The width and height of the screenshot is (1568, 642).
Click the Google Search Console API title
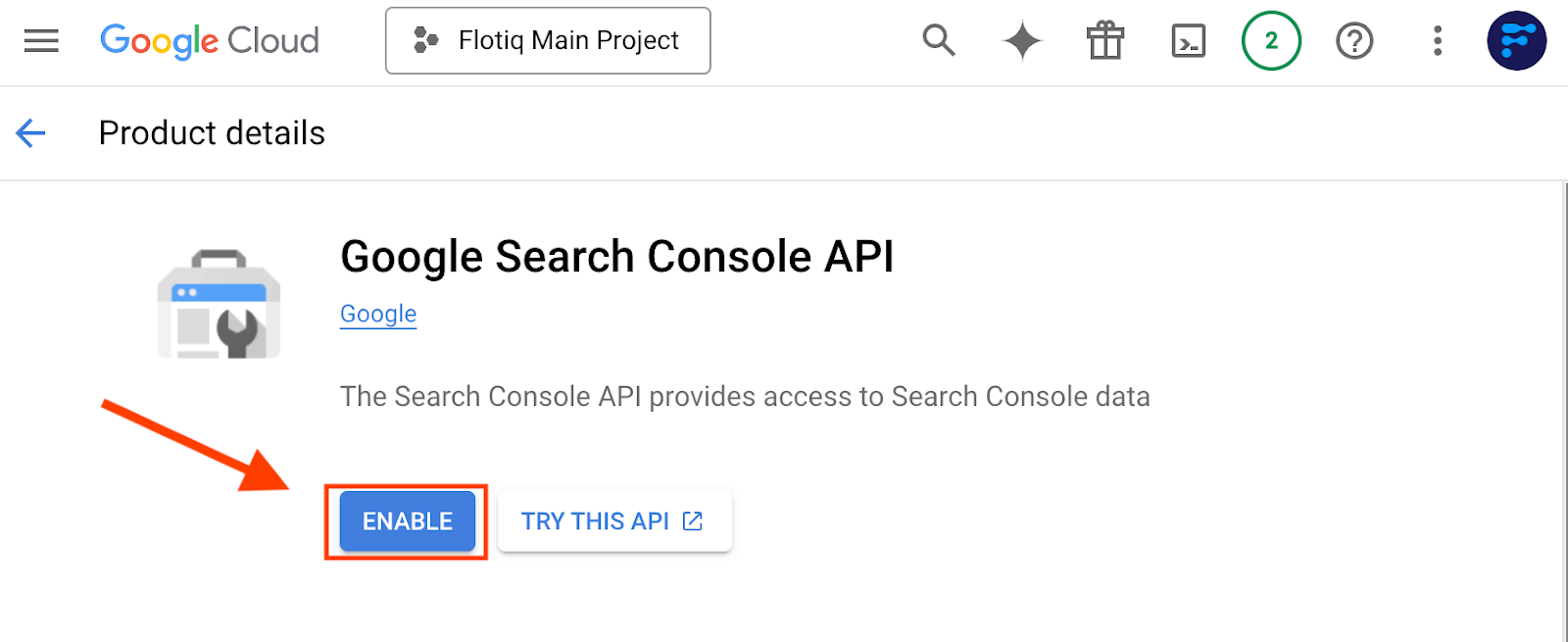tap(617, 257)
